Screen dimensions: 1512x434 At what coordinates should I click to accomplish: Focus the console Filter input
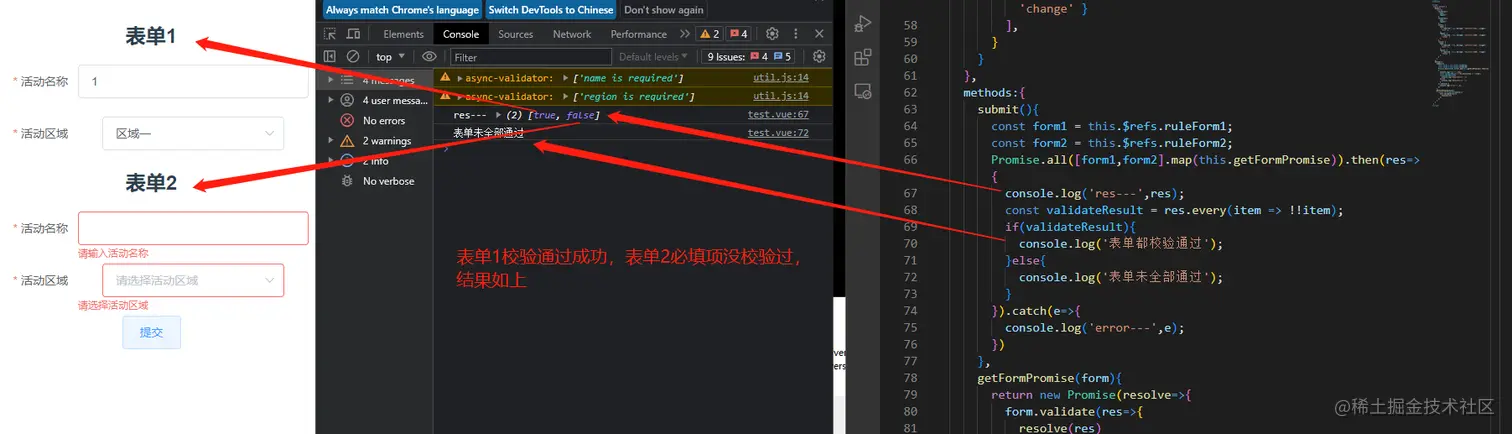pyautogui.click(x=530, y=57)
